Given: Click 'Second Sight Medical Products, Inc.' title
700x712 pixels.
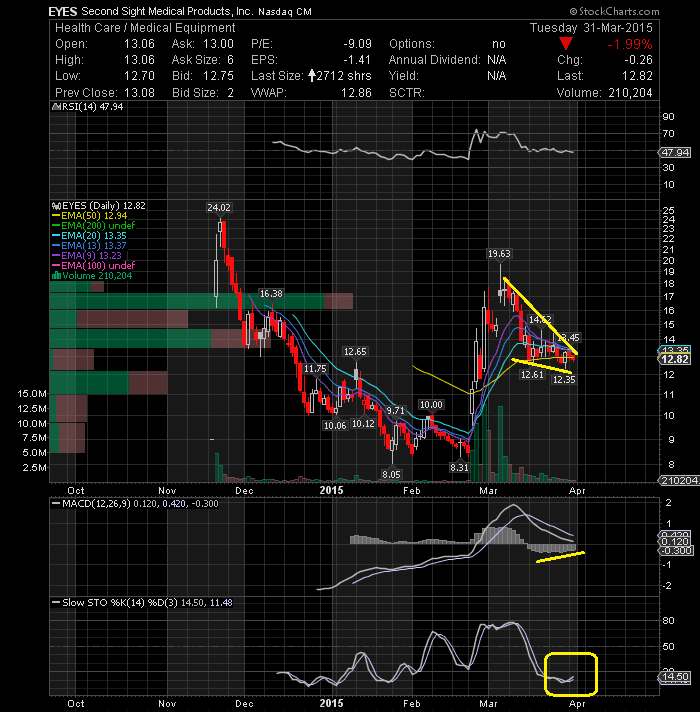Looking at the screenshot, I should tap(167, 12).
